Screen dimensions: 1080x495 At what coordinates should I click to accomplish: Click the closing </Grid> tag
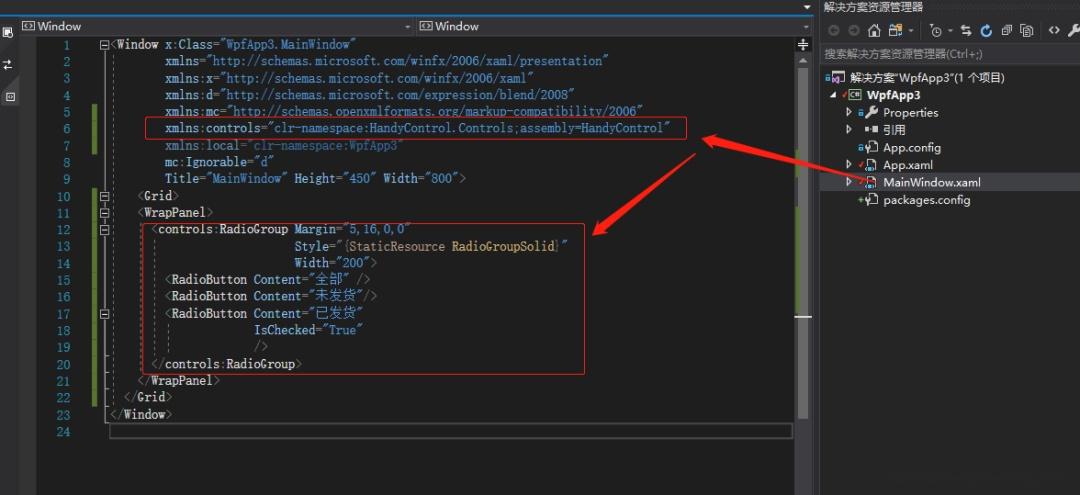pyautogui.click(x=148, y=397)
